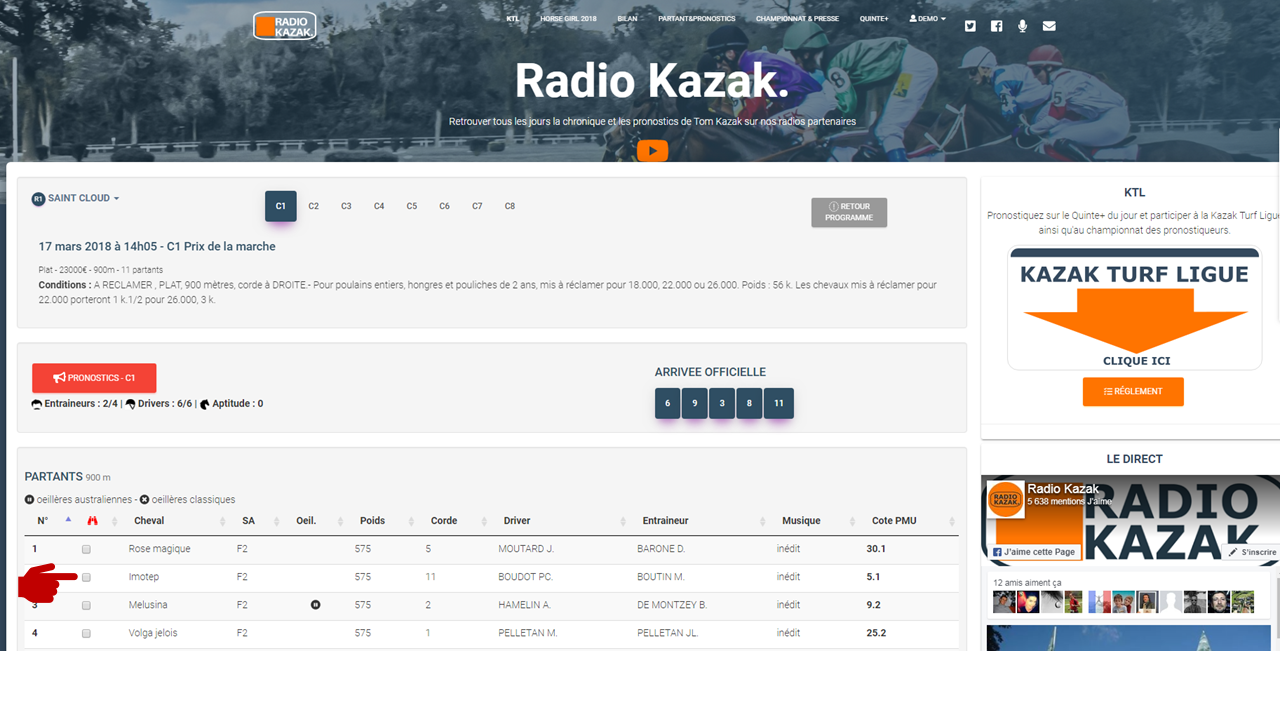Switch to race tab C2
This screenshot has width=1280, height=720.
[313, 206]
